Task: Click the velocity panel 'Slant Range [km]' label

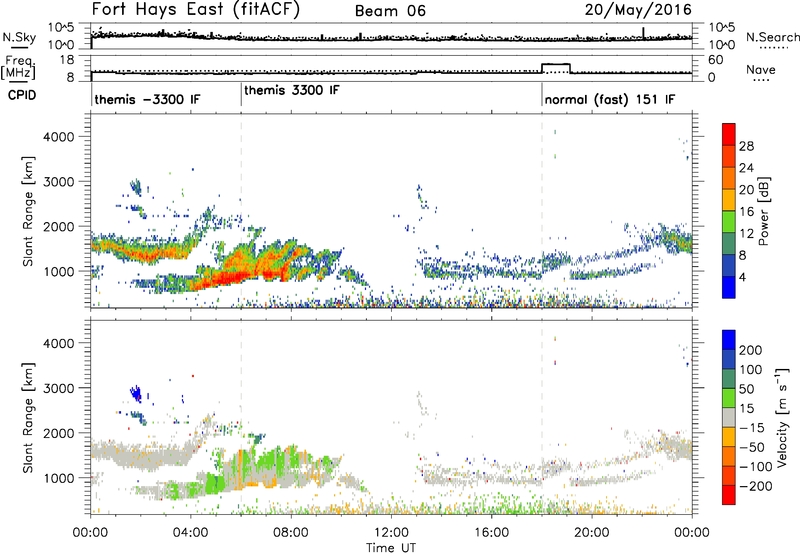Action: tap(28, 418)
